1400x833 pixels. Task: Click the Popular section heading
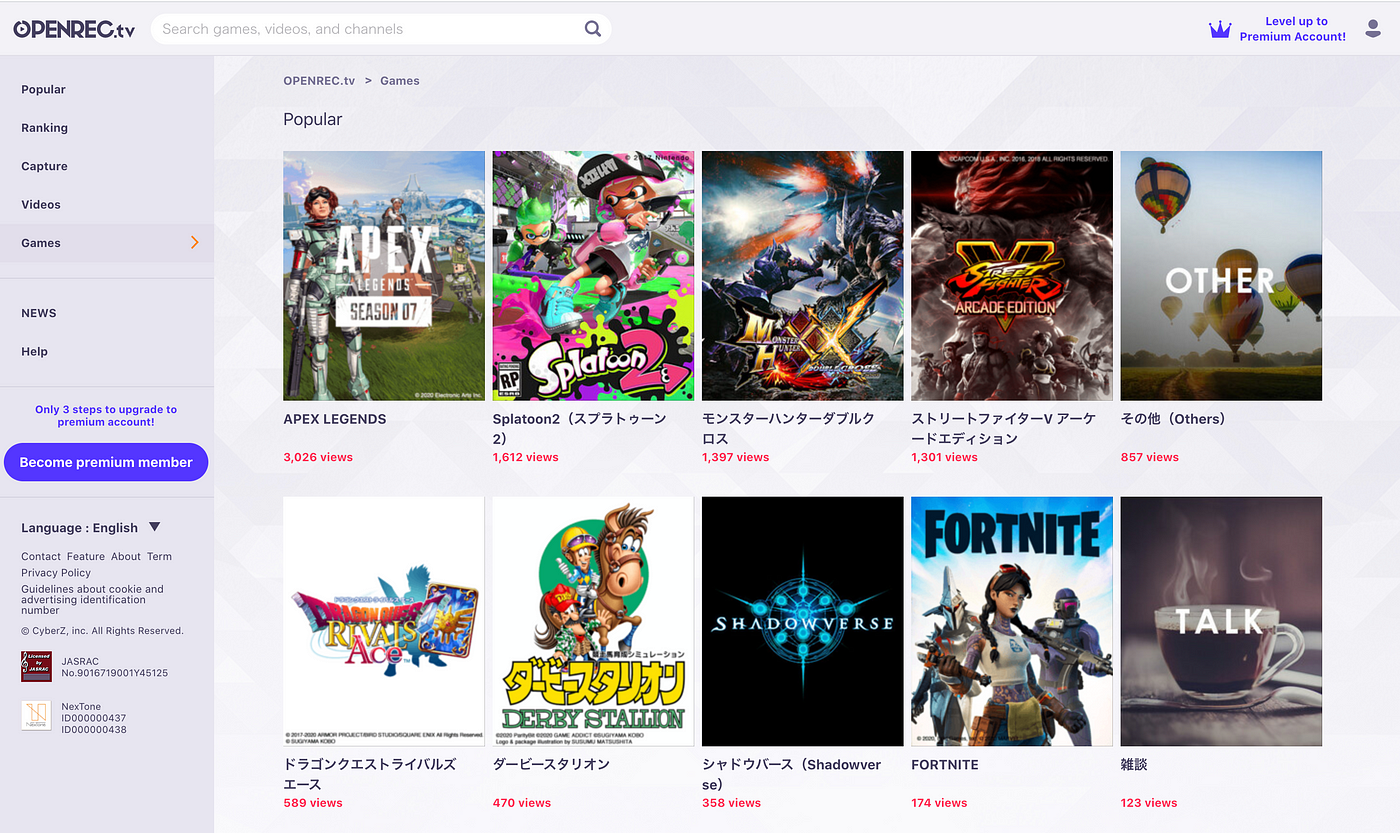point(313,119)
